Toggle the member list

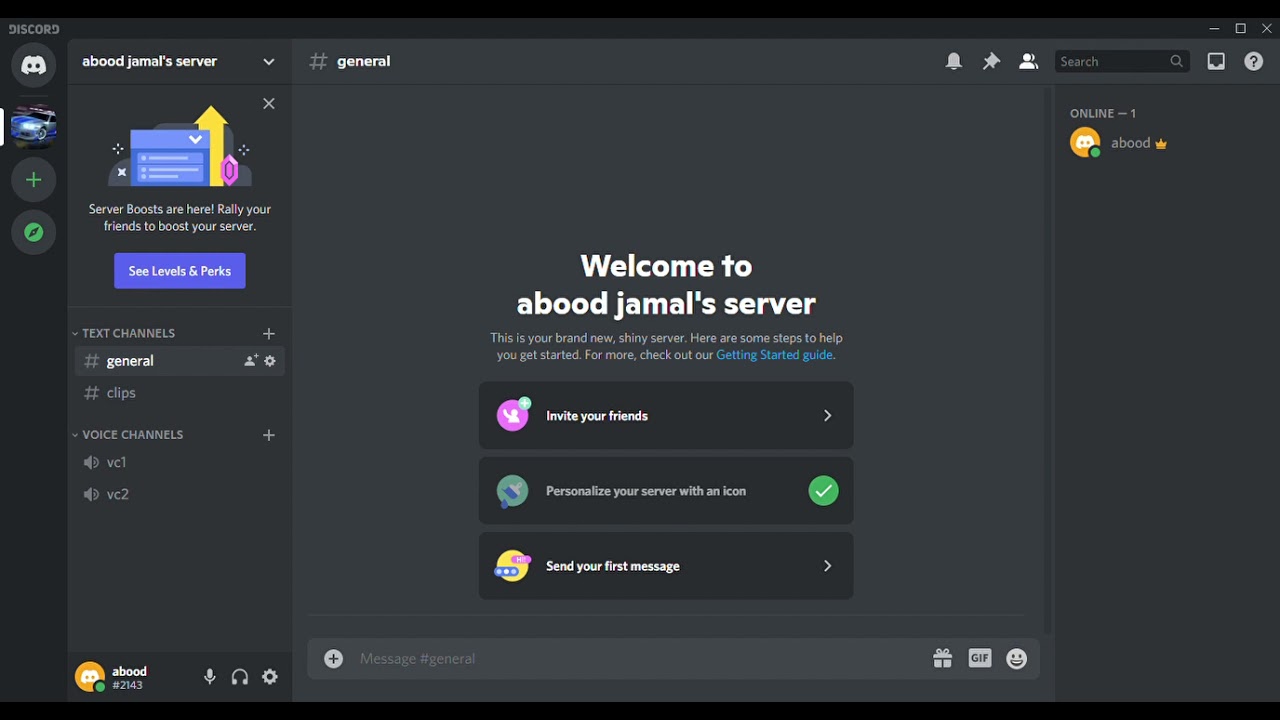[1029, 62]
